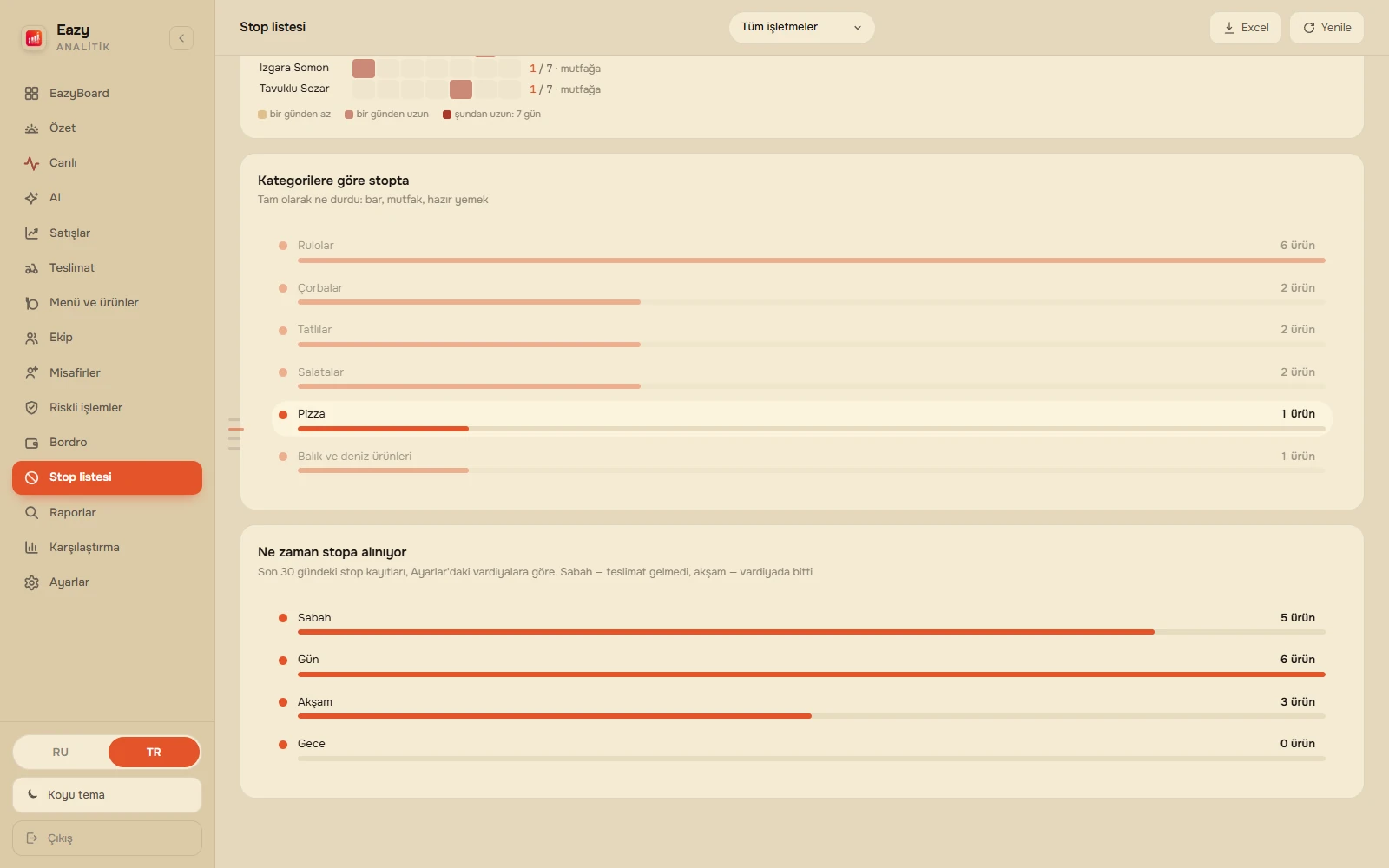Click şundan uzun: 7 gün legend swatch
This screenshot has height=868, width=1389.
click(447, 115)
